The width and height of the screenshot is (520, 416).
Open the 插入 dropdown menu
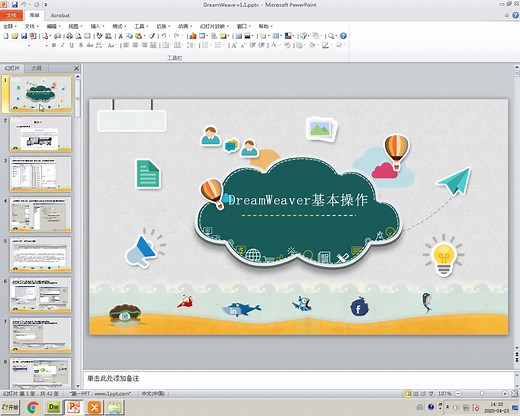point(97,26)
